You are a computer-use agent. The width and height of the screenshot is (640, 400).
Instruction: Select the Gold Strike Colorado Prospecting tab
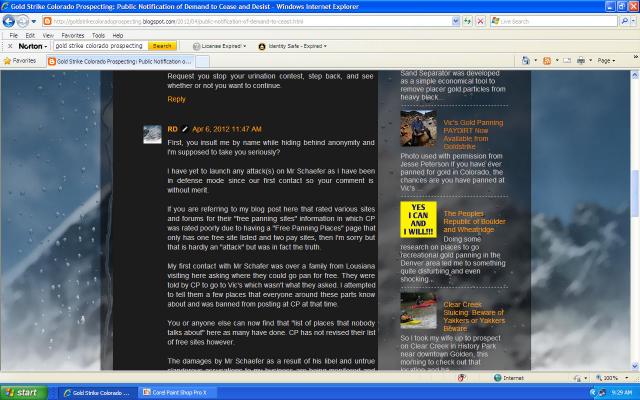click(x=120, y=61)
